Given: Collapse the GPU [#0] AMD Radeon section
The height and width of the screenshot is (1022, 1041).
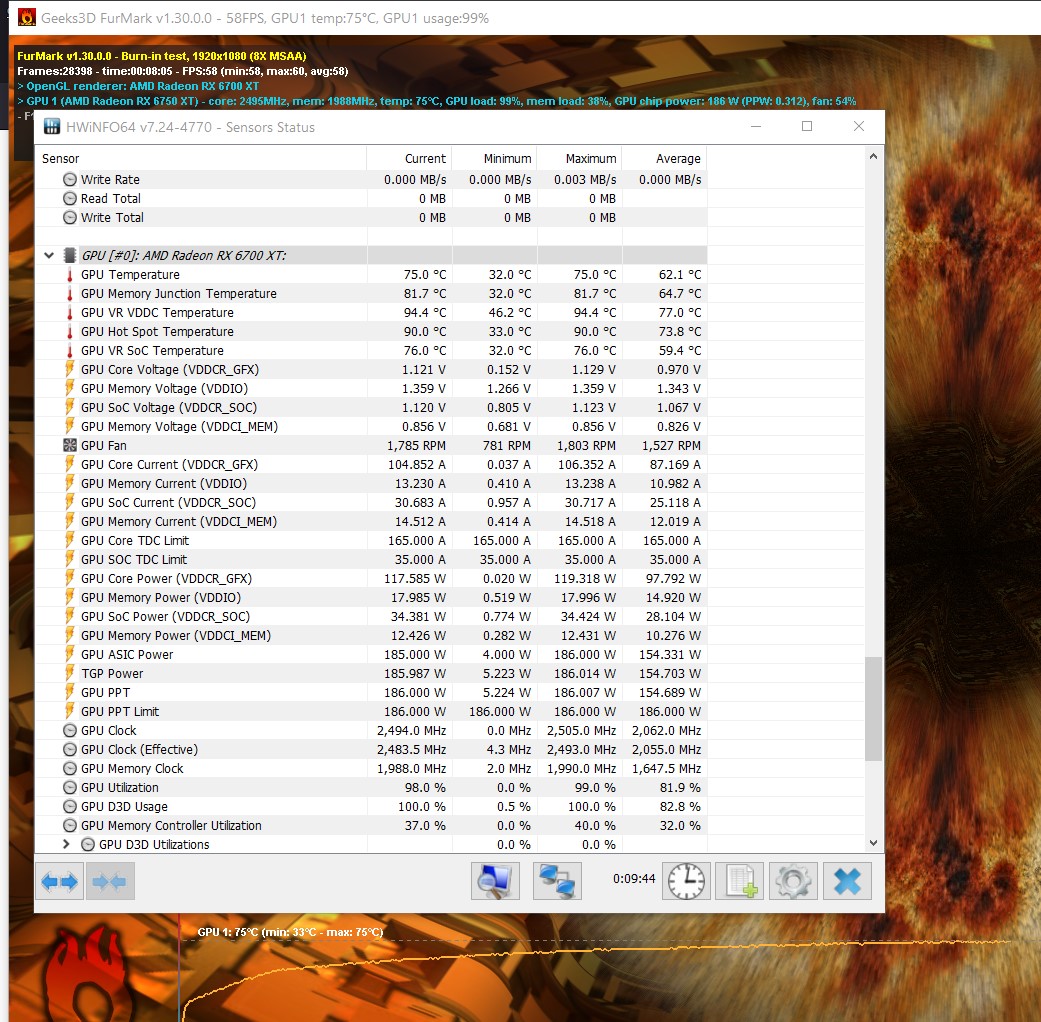Looking at the screenshot, I should (48, 255).
